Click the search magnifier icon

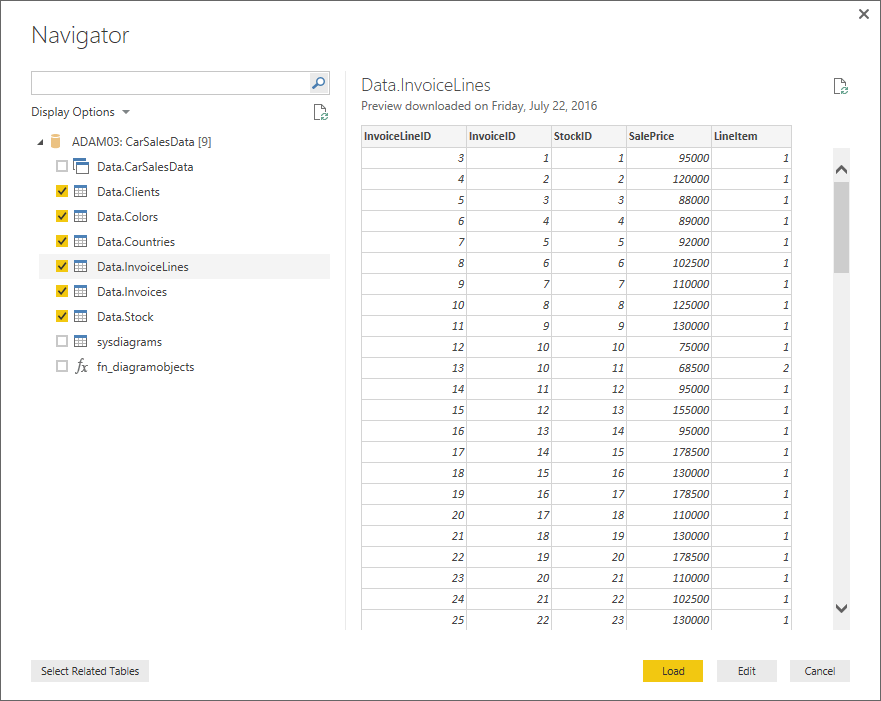(x=318, y=83)
